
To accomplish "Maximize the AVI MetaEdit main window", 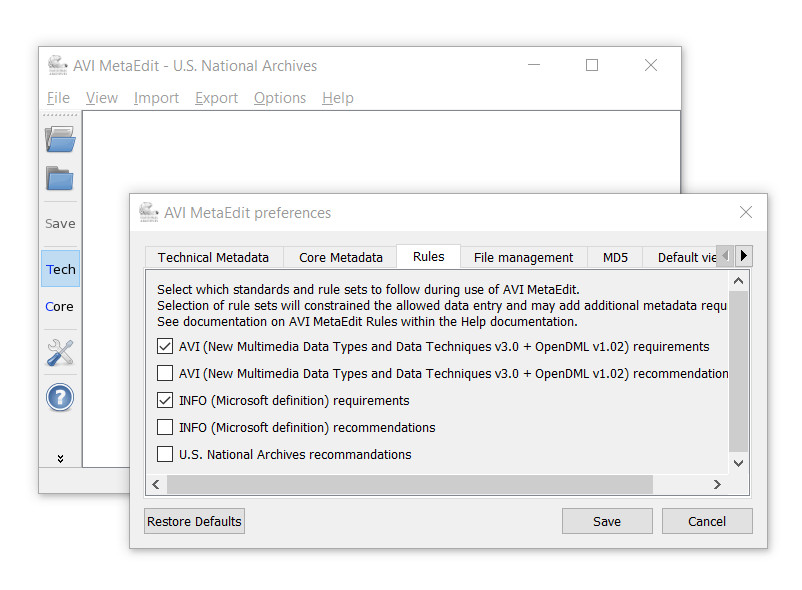I will [x=592, y=65].
